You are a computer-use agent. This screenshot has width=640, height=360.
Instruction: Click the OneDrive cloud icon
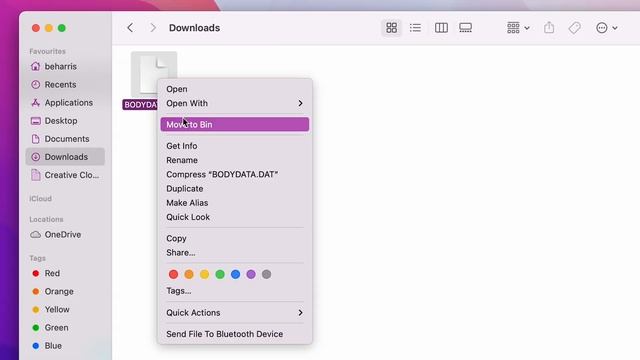click(36, 235)
